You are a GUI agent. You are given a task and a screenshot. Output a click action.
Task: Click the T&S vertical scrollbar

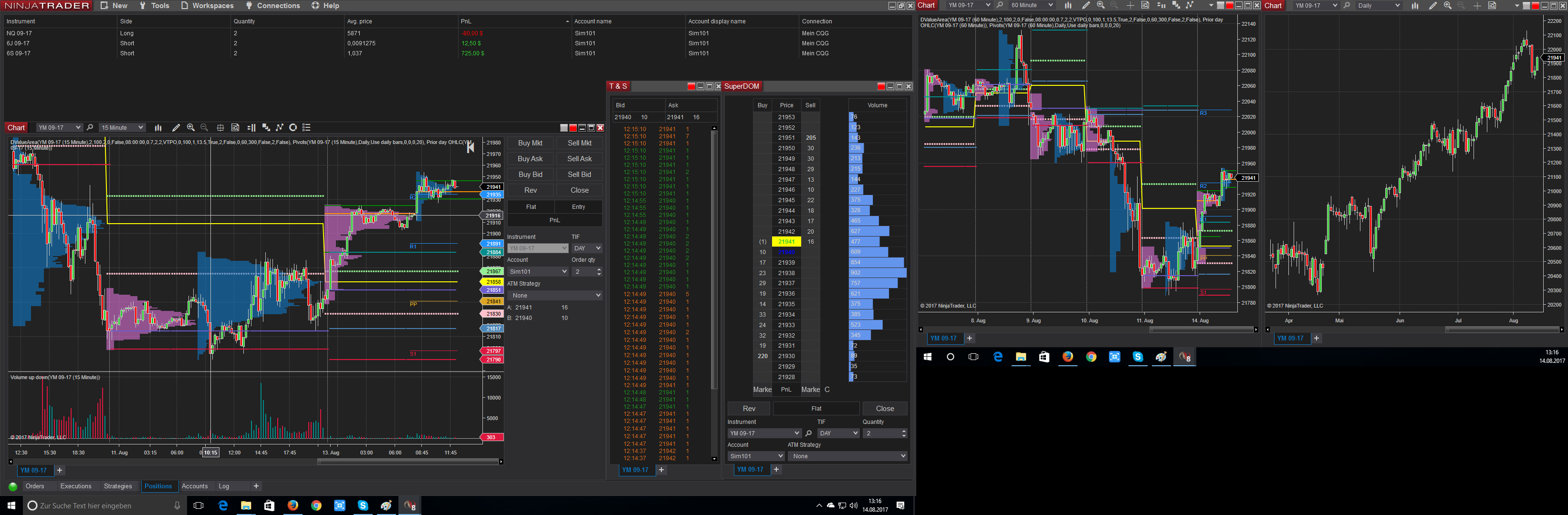point(714,293)
